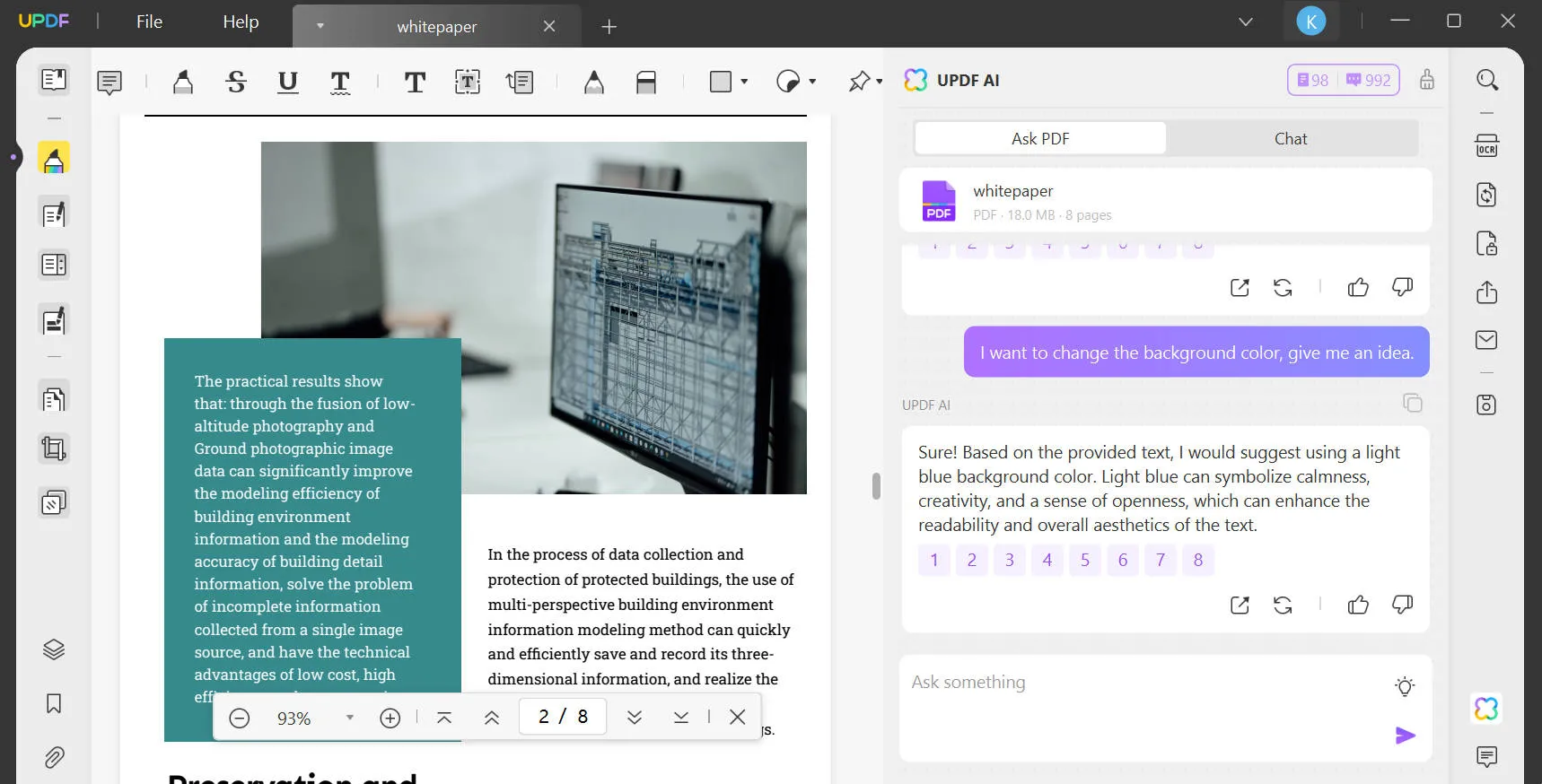This screenshot has width=1542, height=784.
Task: Switch to the Ask PDF tab
Action: coord(1040,138)
